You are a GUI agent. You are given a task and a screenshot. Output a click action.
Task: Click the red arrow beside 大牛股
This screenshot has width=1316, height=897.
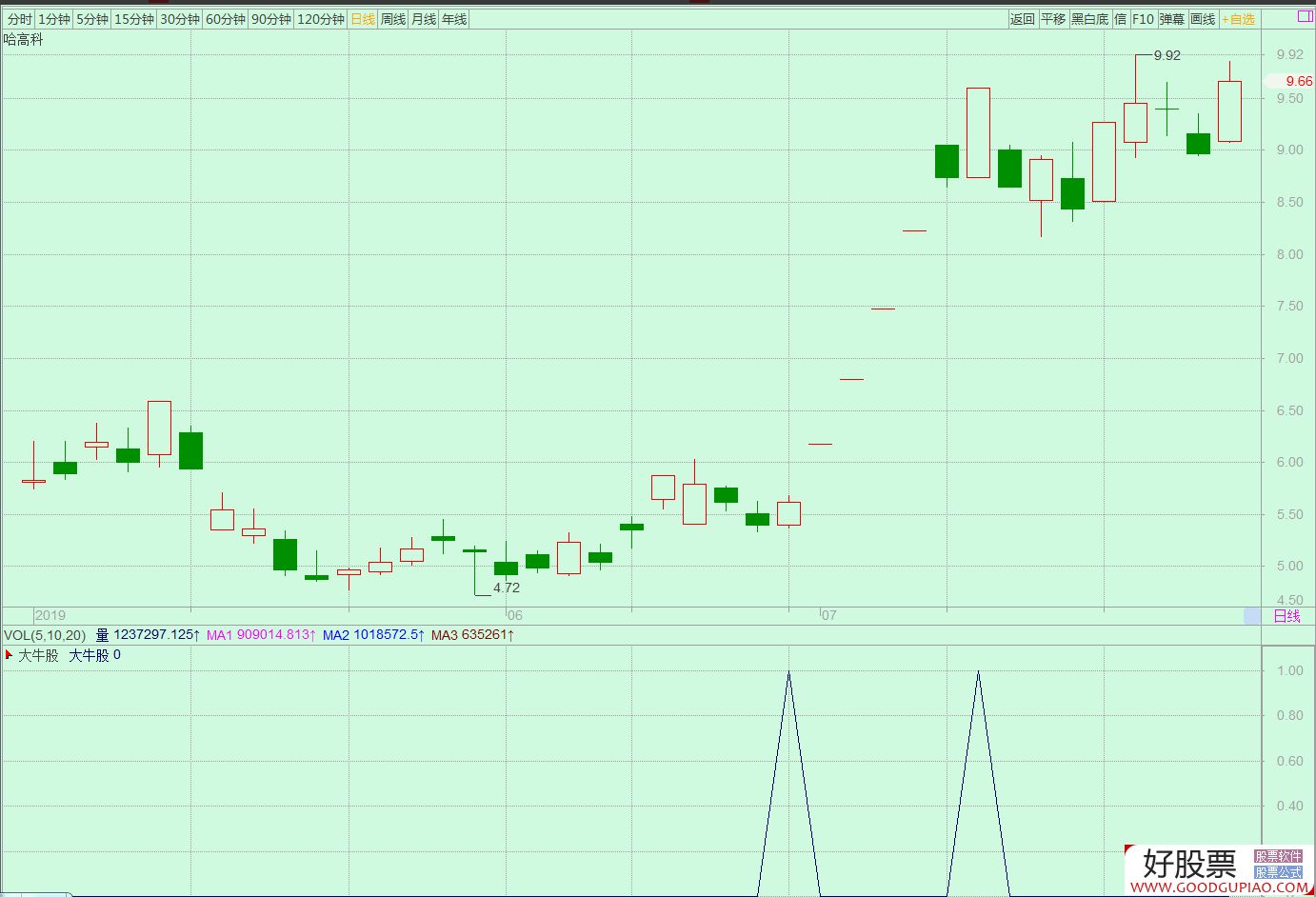(9, 655)
